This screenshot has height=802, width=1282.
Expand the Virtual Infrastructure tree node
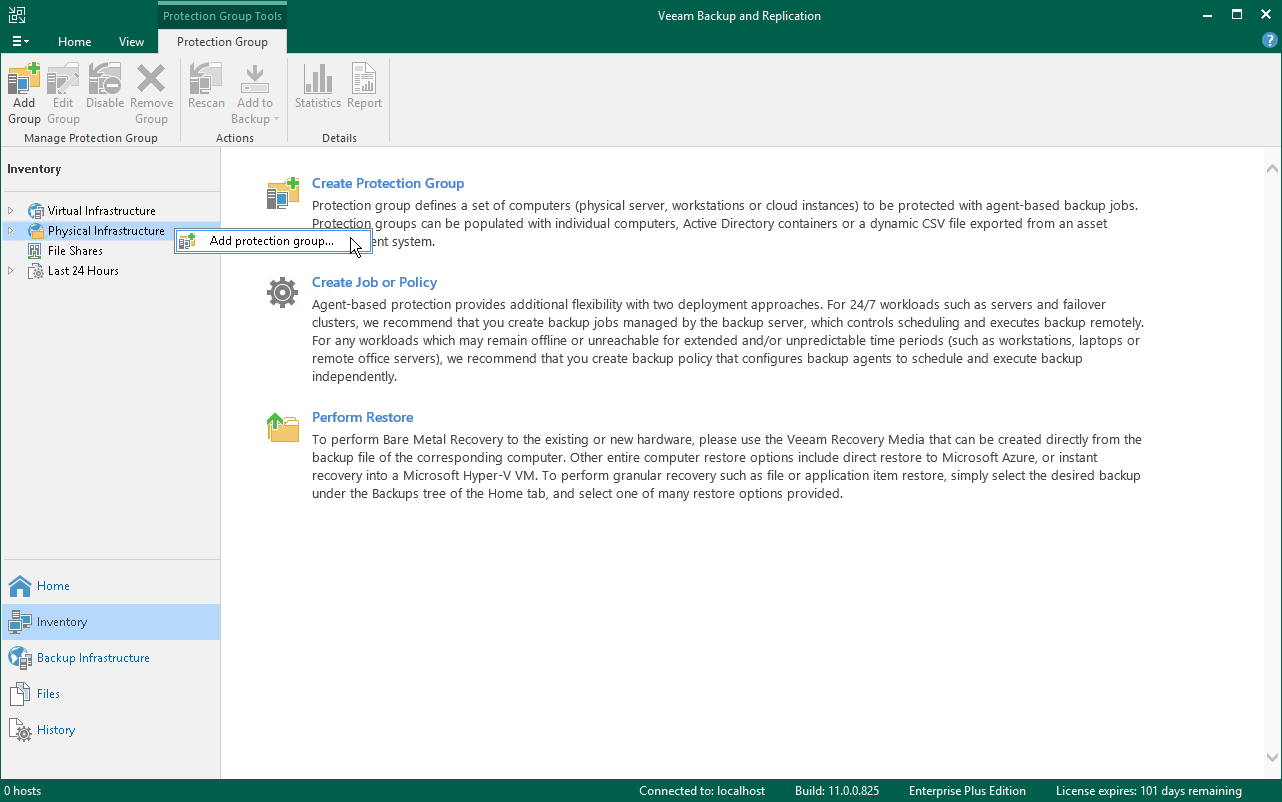[11, 211]
